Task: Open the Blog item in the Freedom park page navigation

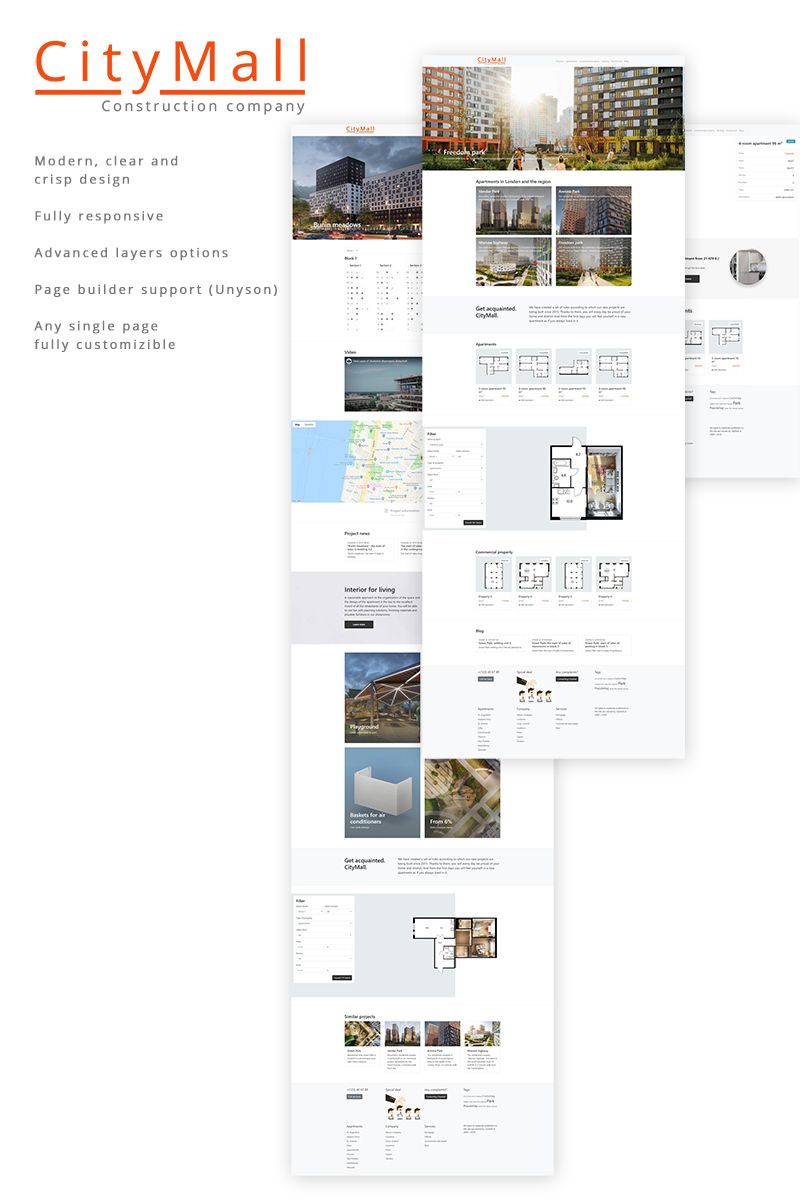Action: coord(627,61)
